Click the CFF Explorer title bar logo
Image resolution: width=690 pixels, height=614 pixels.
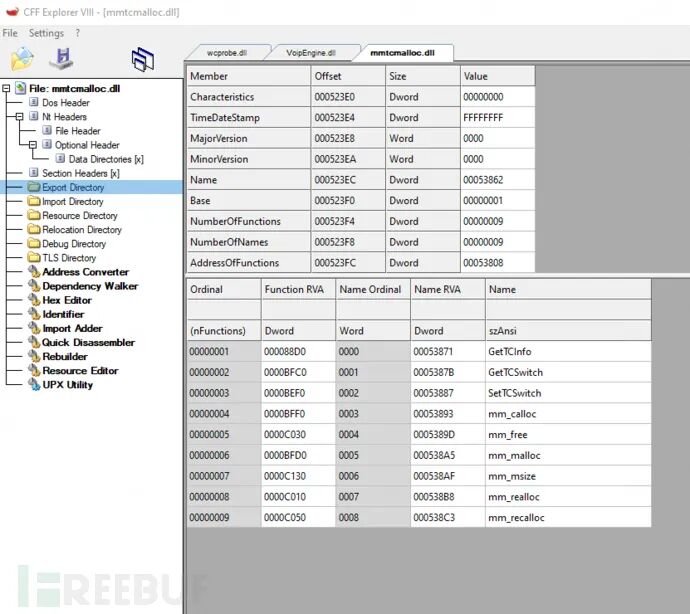[12, 11]
